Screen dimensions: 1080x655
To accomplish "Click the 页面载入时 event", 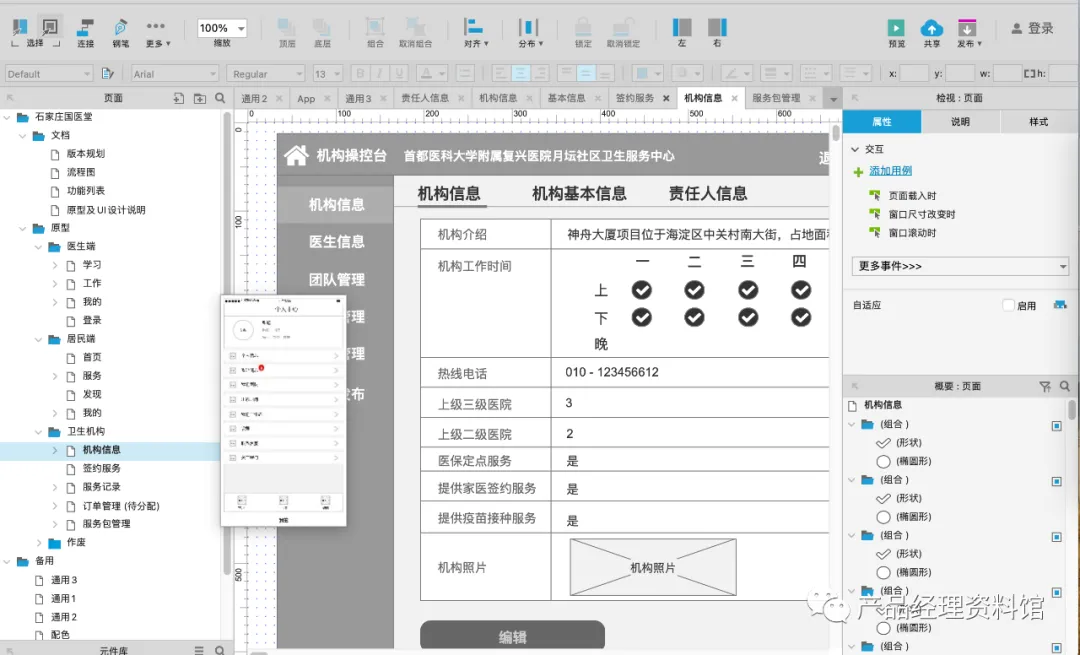I will [912, 196].
